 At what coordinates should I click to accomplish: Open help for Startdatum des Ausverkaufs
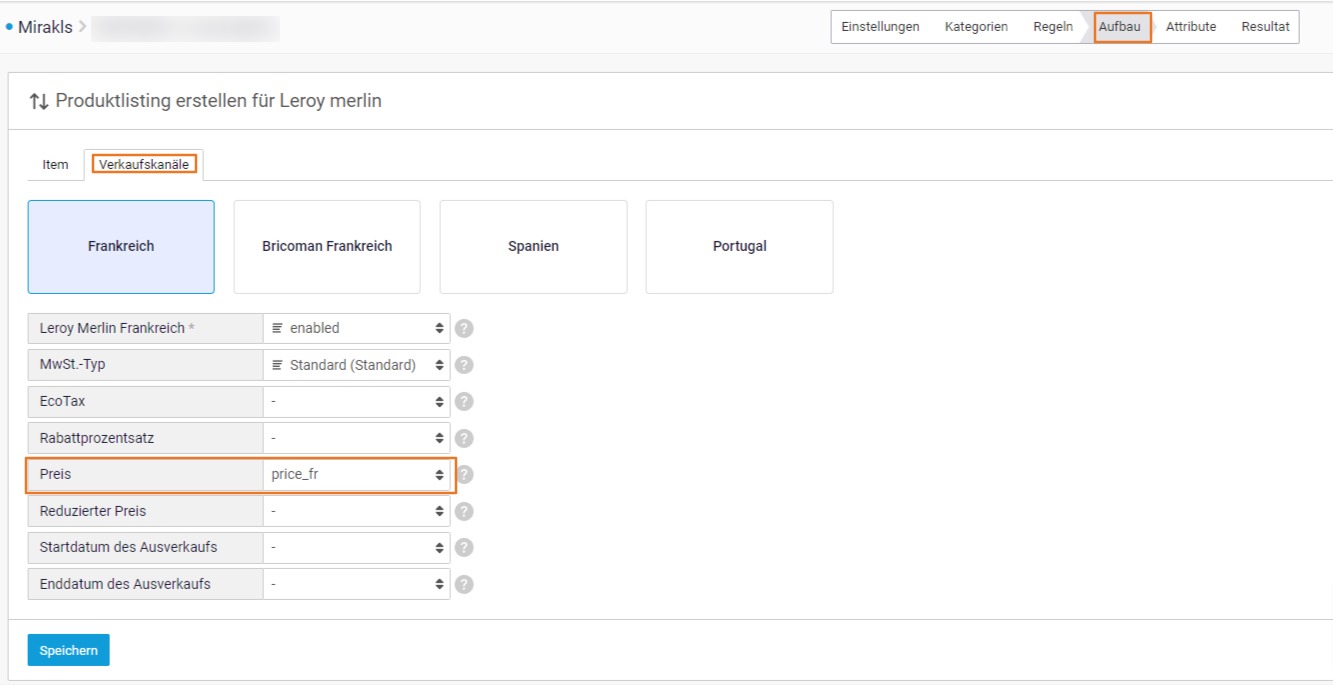click(x=464, y=547)
